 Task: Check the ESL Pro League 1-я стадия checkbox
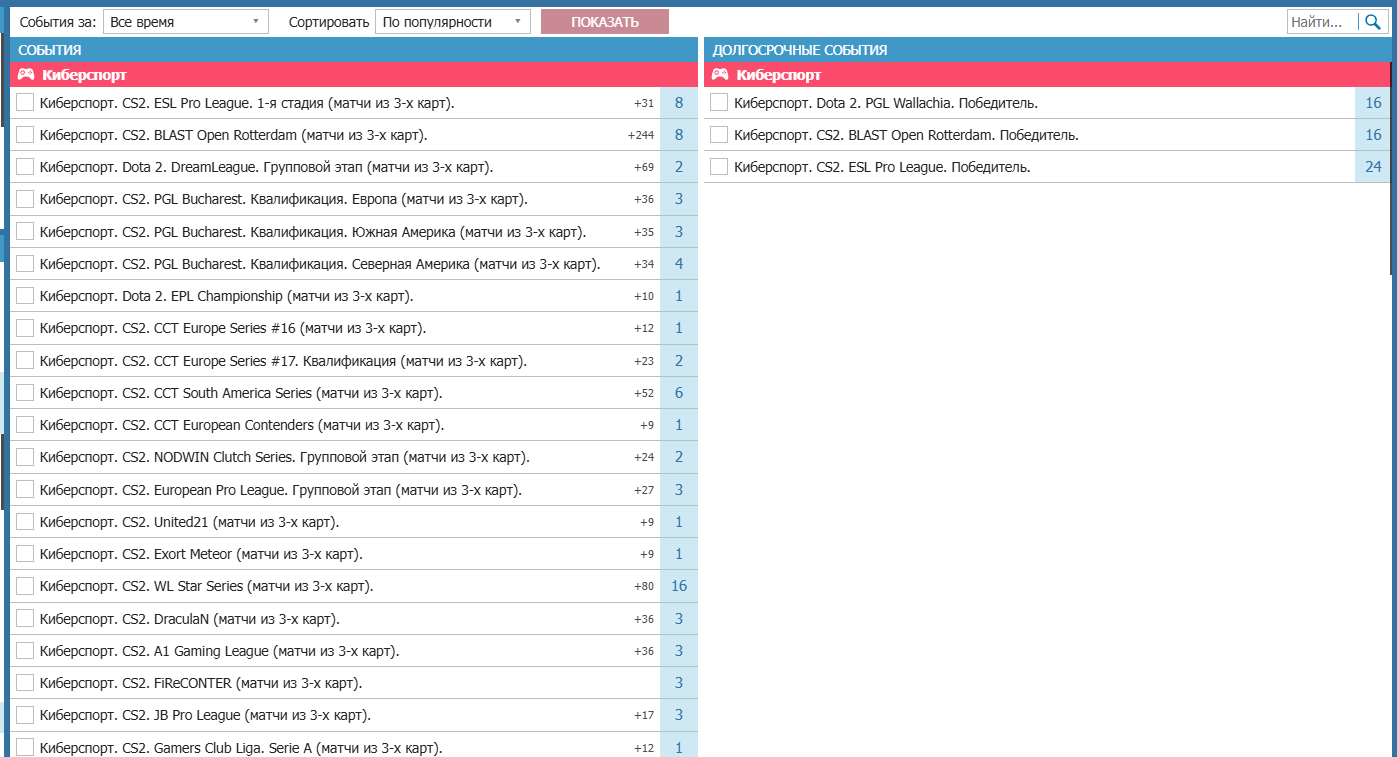coord(25,103)
